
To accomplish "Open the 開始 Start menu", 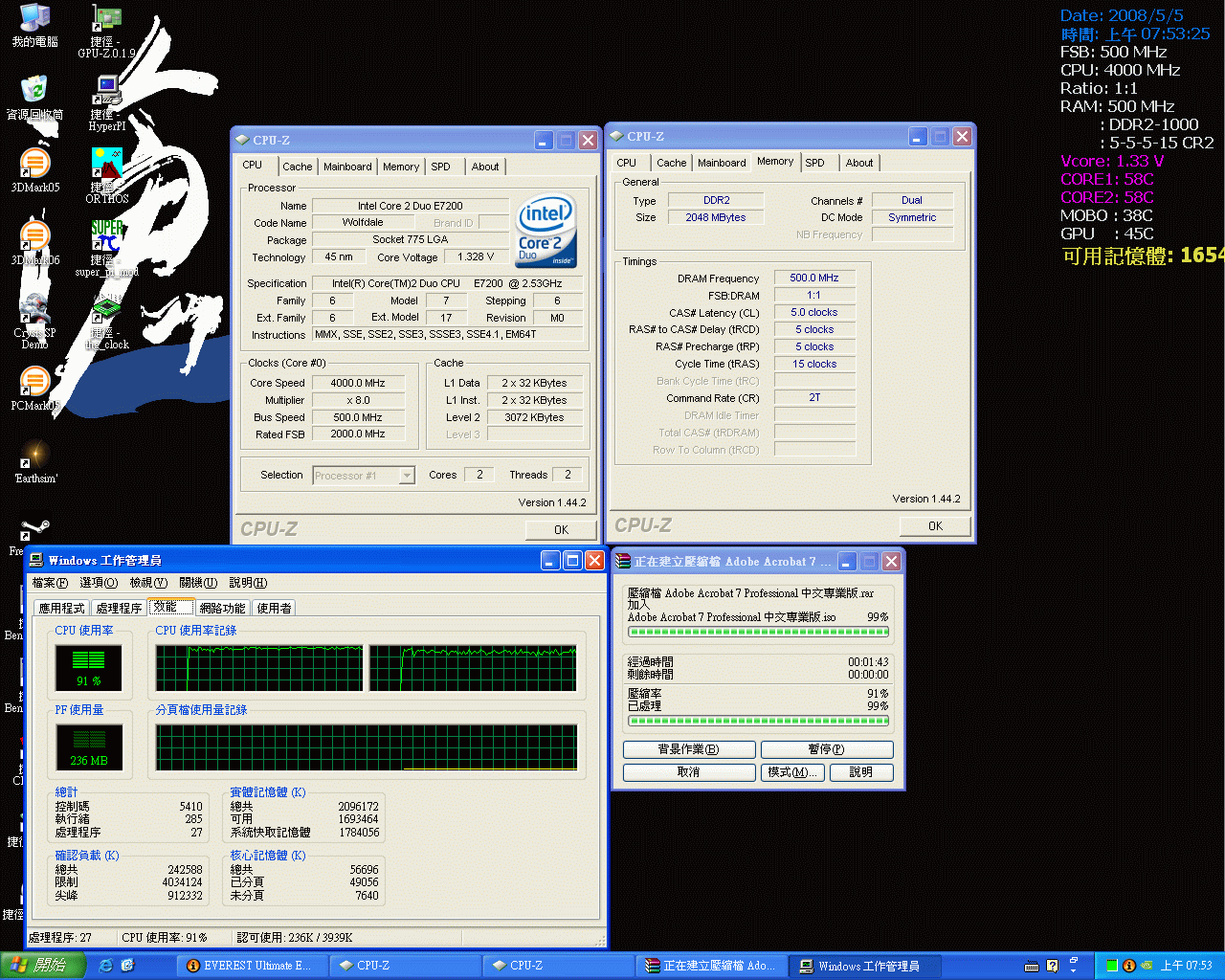I will 42,966.
